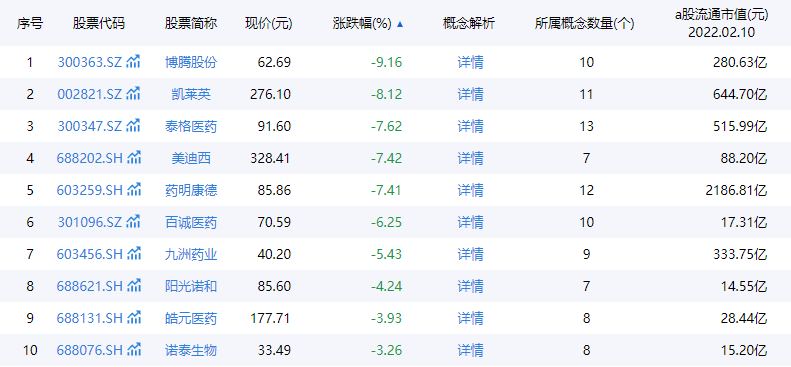791x367 pixels.
Task: Open chart icon next to 300363.SZ
Action: [133, 62]
